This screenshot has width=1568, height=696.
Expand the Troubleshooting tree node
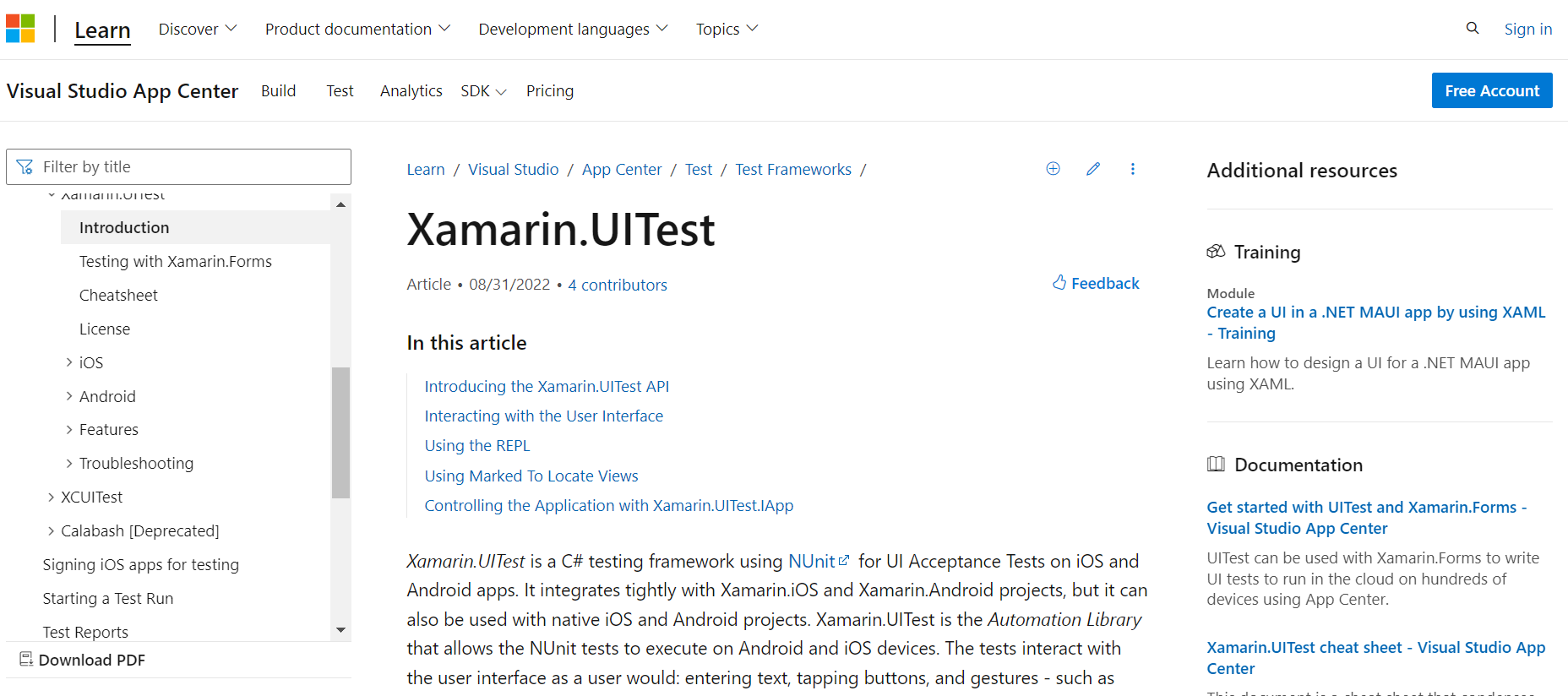point(69,463)
